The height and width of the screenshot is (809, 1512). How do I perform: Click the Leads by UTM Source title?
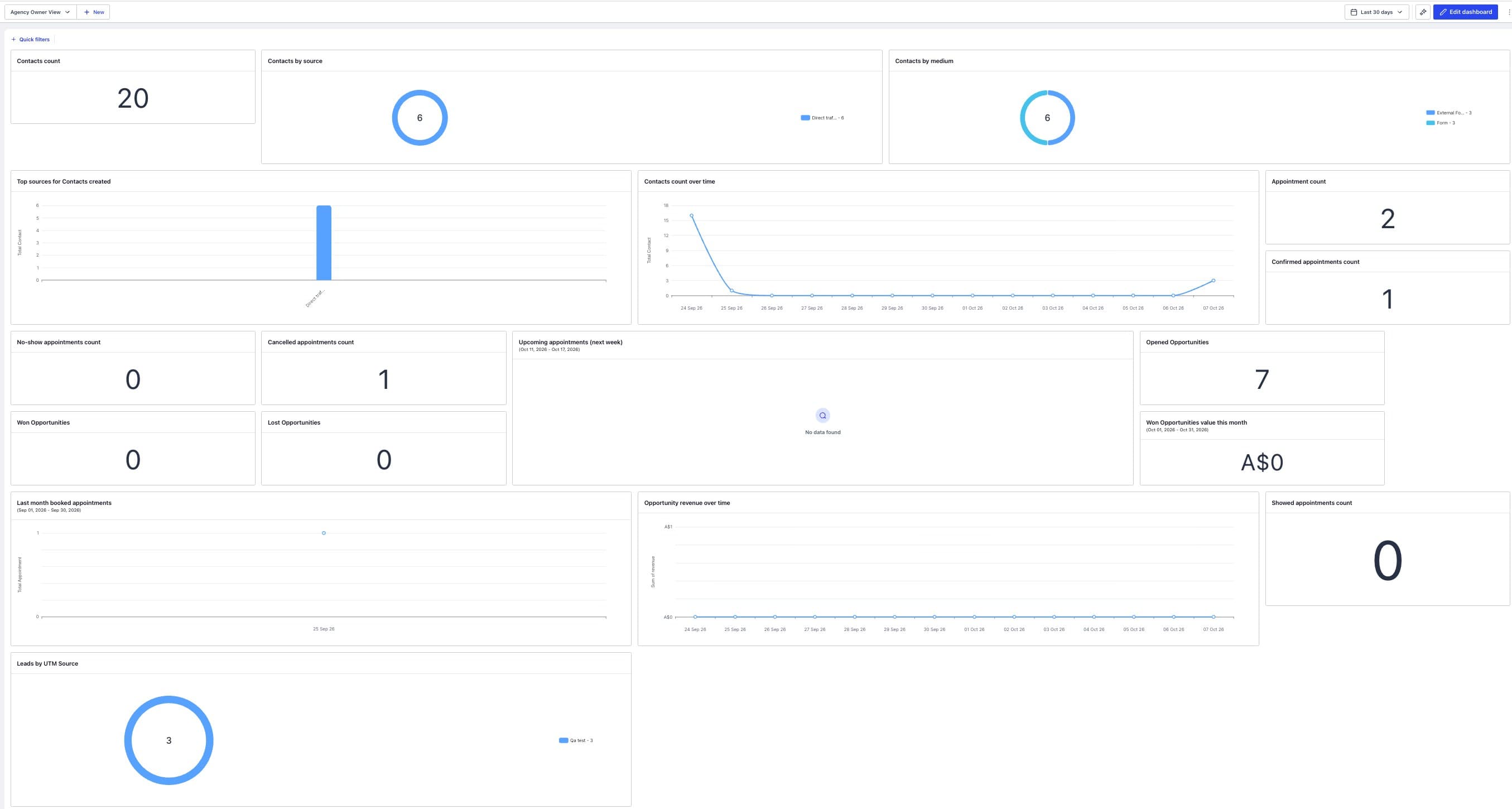click(47, 663)
